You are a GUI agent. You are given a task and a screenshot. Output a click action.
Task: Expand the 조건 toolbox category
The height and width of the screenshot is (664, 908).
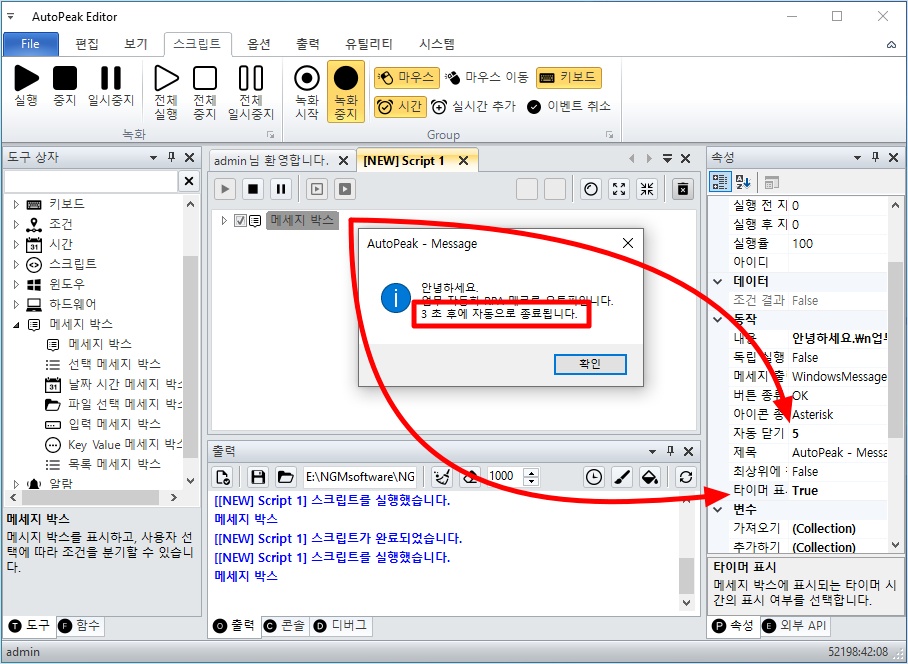[16, 224]
